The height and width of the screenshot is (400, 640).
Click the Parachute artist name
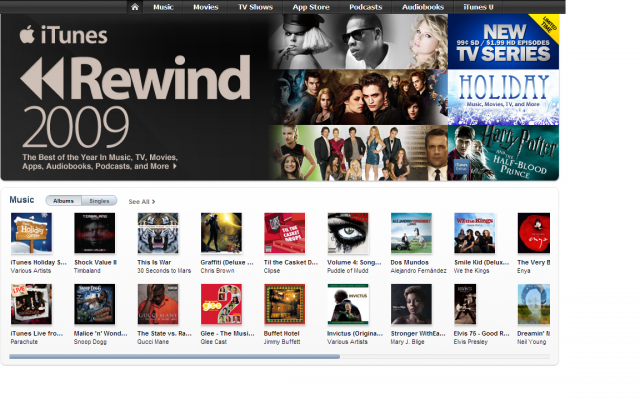[x=24, y=342]
